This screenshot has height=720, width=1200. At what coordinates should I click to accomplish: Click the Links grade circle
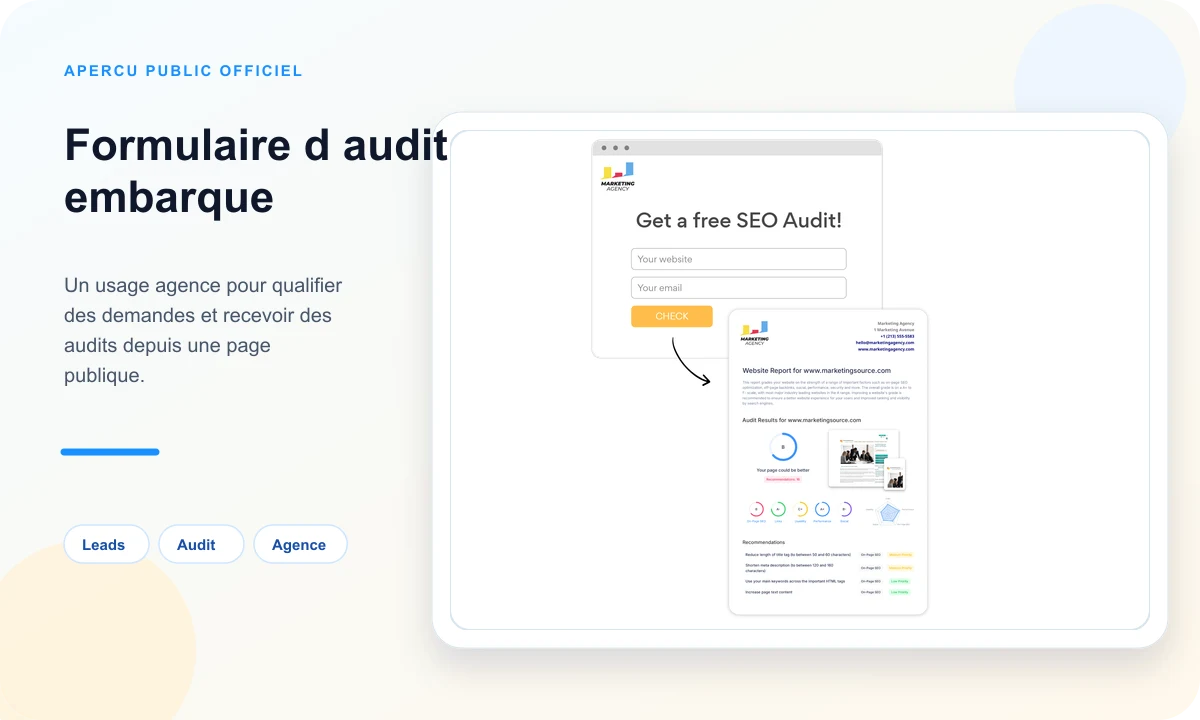(778, 509)
